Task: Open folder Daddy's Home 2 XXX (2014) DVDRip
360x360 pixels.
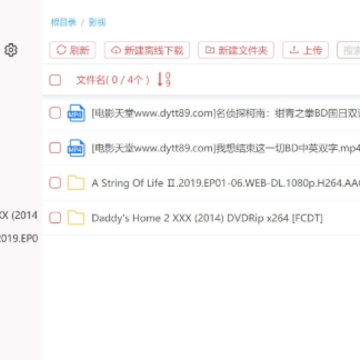Action: click(x=207, y=218)
